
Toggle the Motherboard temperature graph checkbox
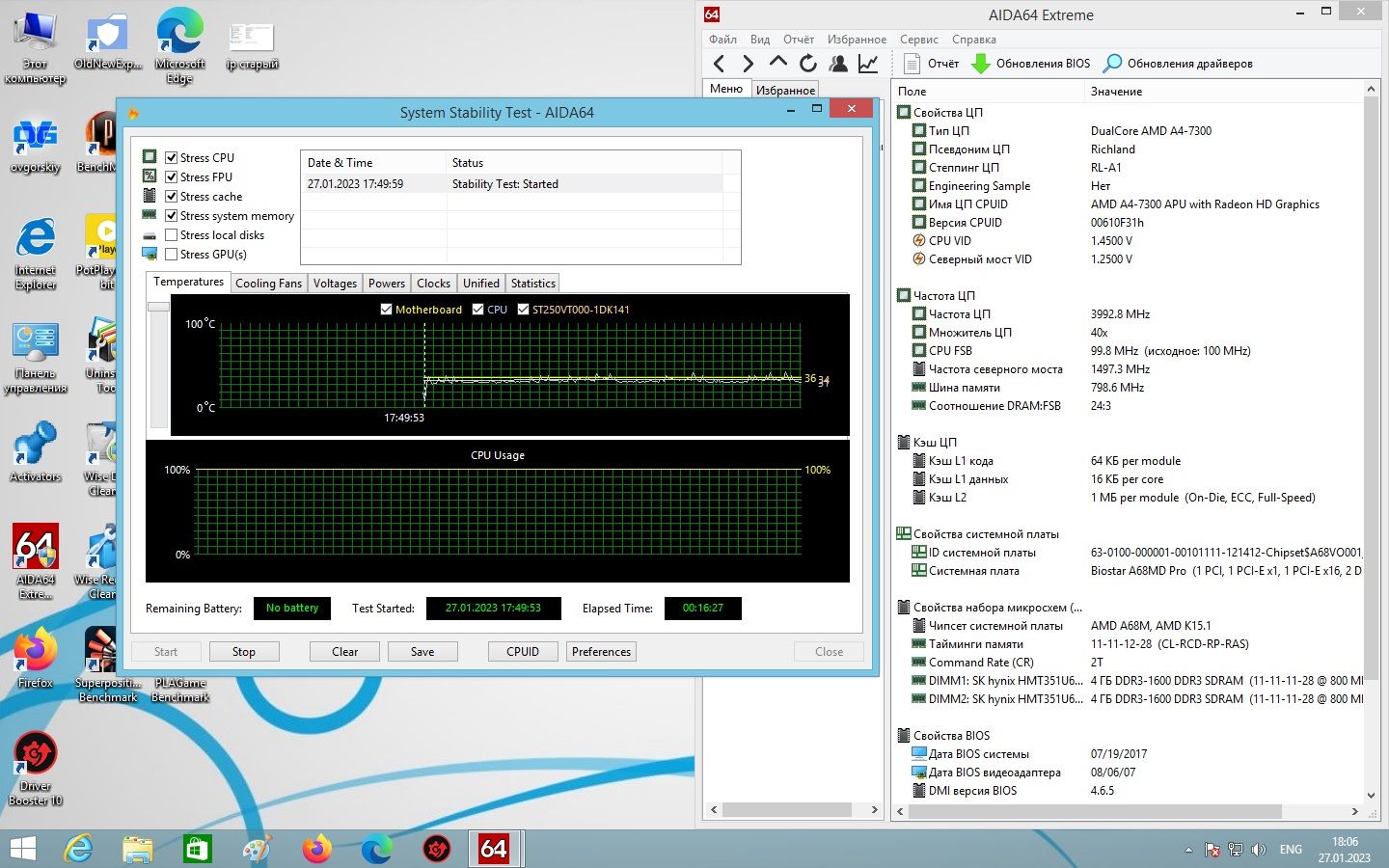(x=386, y=310)
